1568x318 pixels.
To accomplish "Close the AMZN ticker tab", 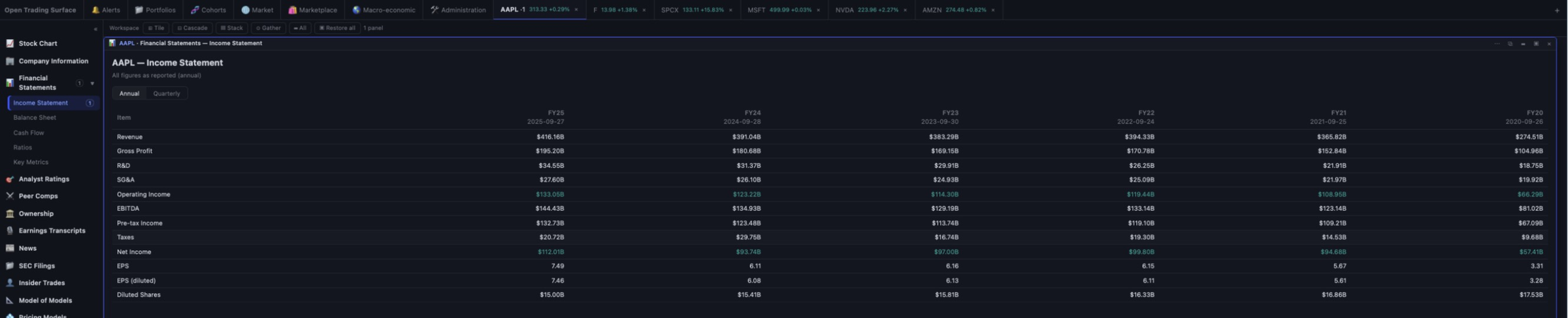I will (993, 10).
